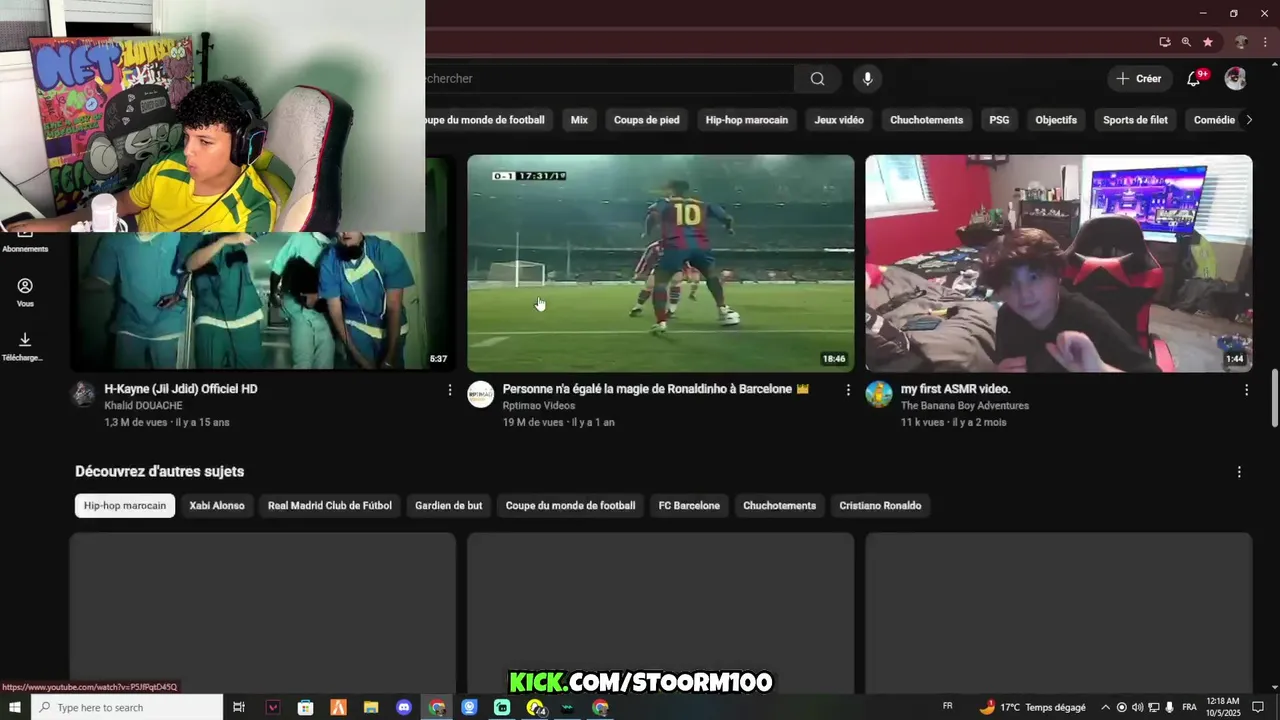Open the Rptimao Videos channel link
The height and width of the screenshot is (720, 1280).
click(x=539, y=406)
